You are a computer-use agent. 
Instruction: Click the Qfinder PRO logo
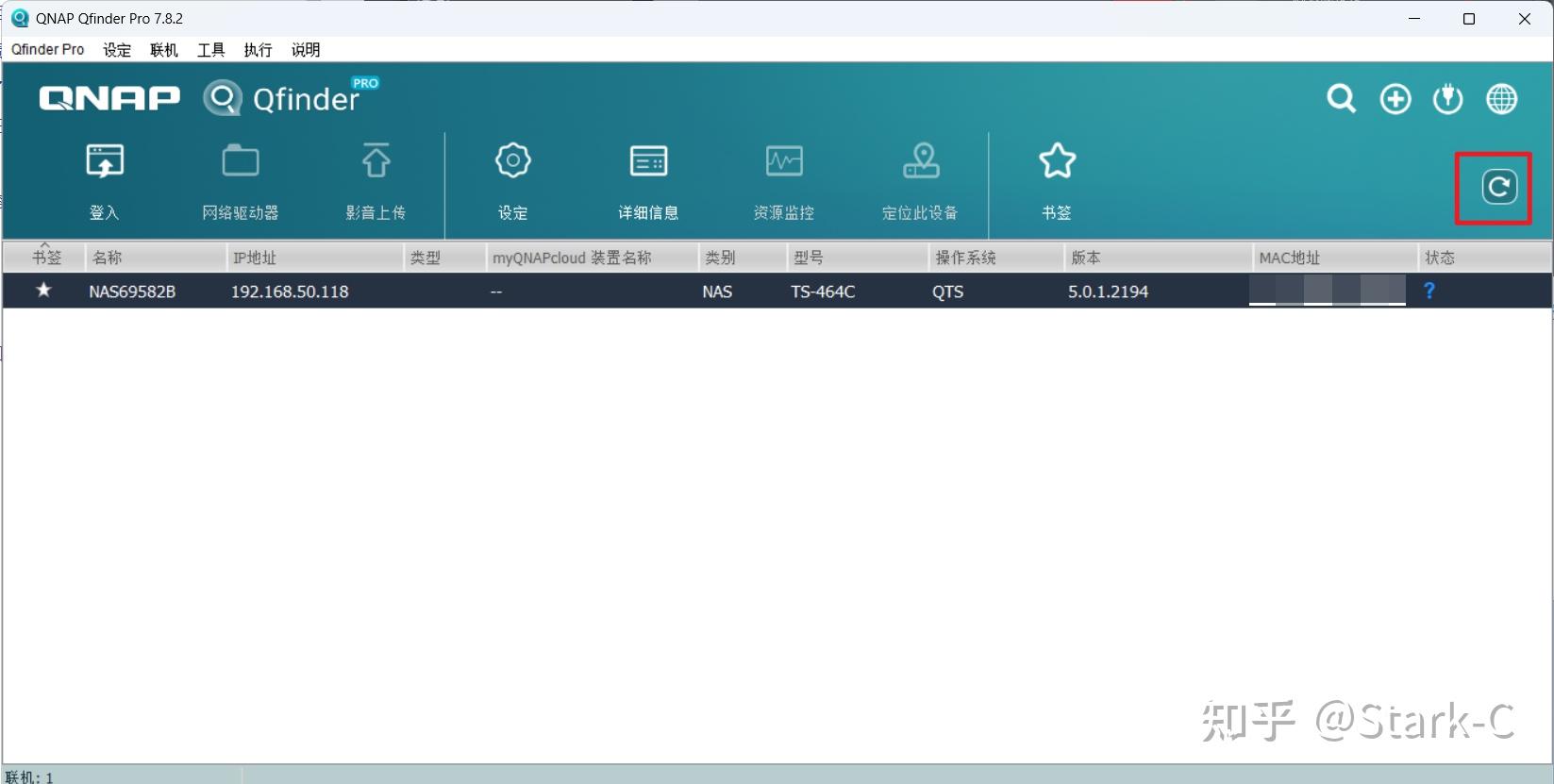pyautogui.click(x=291, y=97)
